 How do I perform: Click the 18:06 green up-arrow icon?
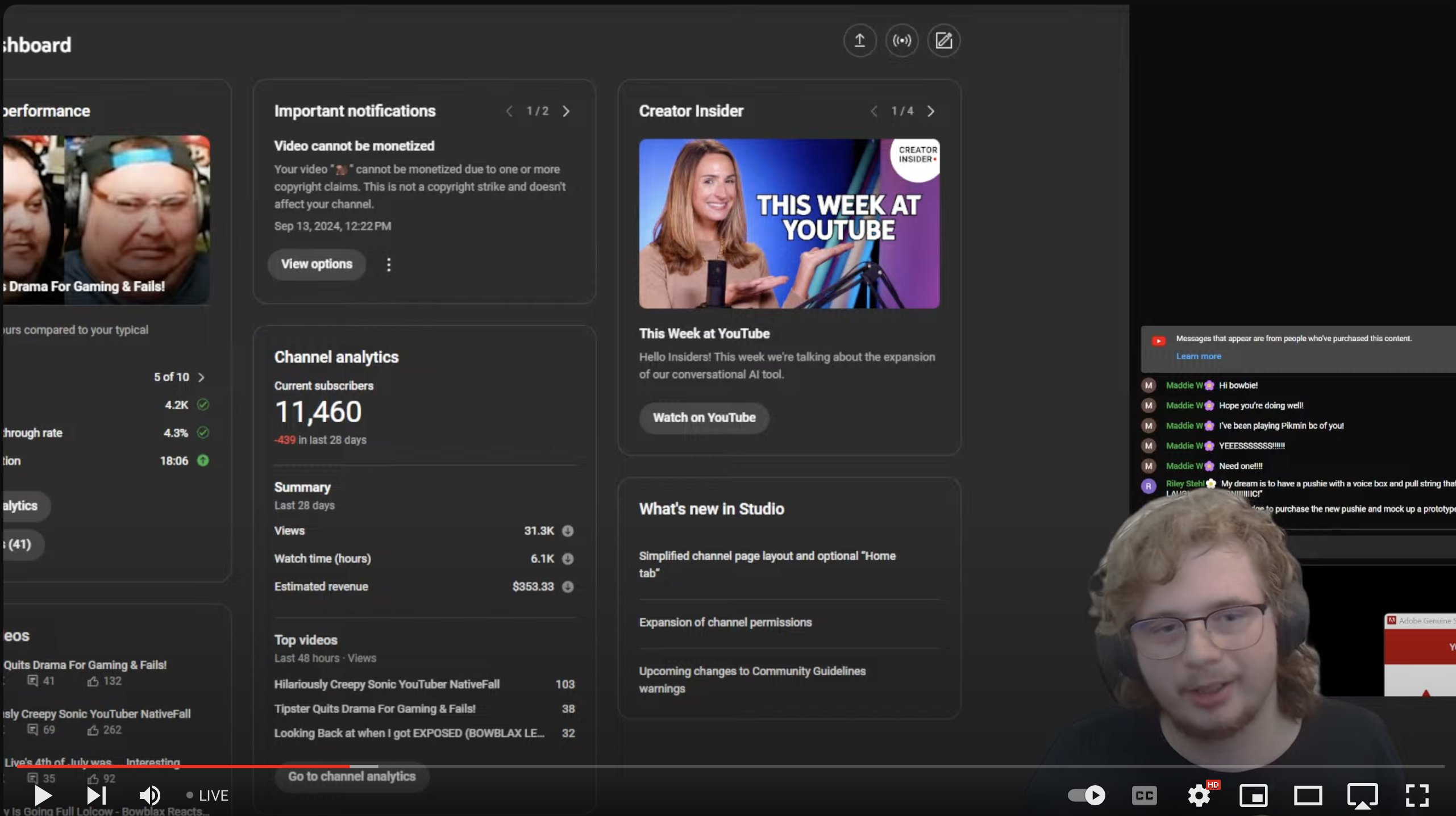(203, 460)
